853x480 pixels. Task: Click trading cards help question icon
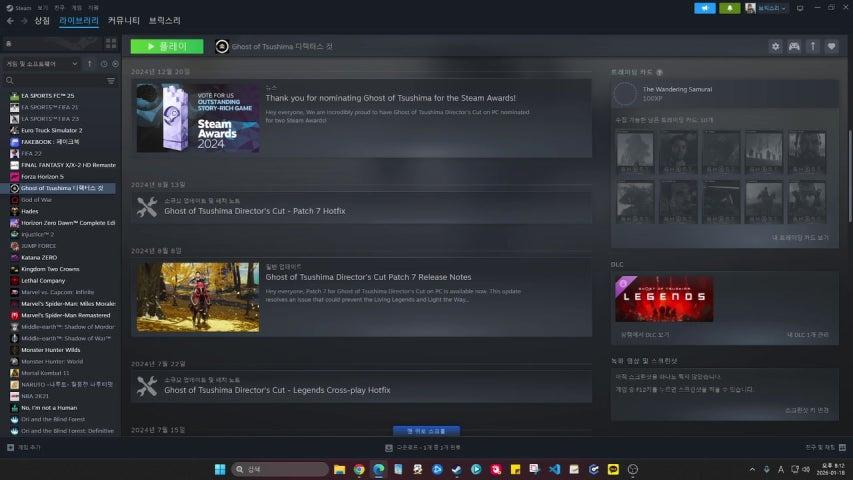(659, 72)
